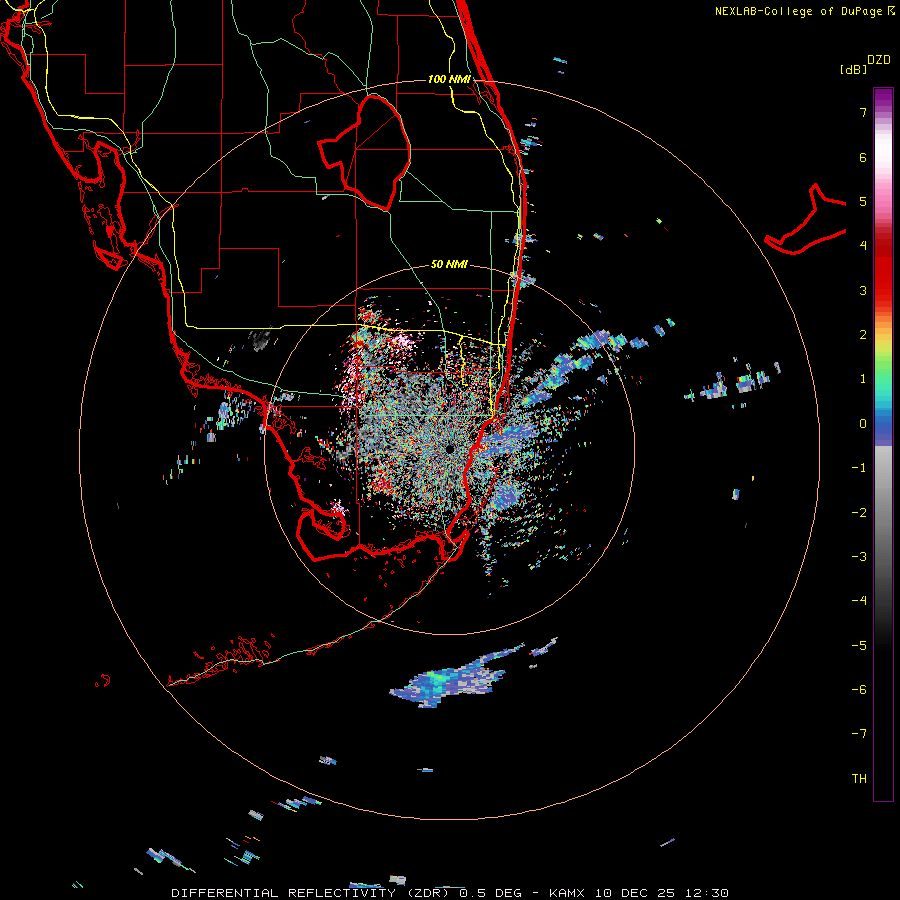Click the blue 0 dB band of color bar
900x900 pixels.
click(883, 426)
